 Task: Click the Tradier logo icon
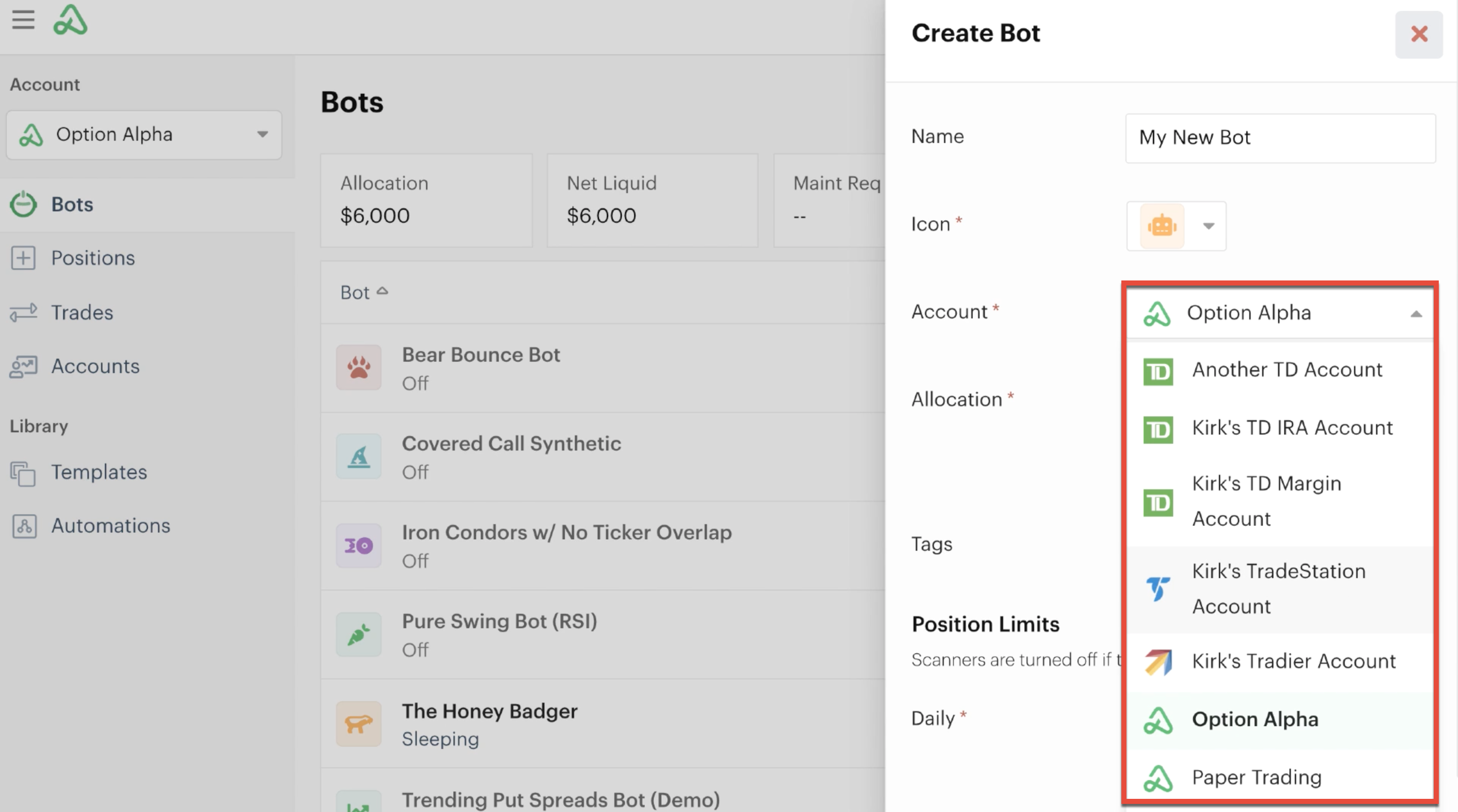[x=1158, y=663]
